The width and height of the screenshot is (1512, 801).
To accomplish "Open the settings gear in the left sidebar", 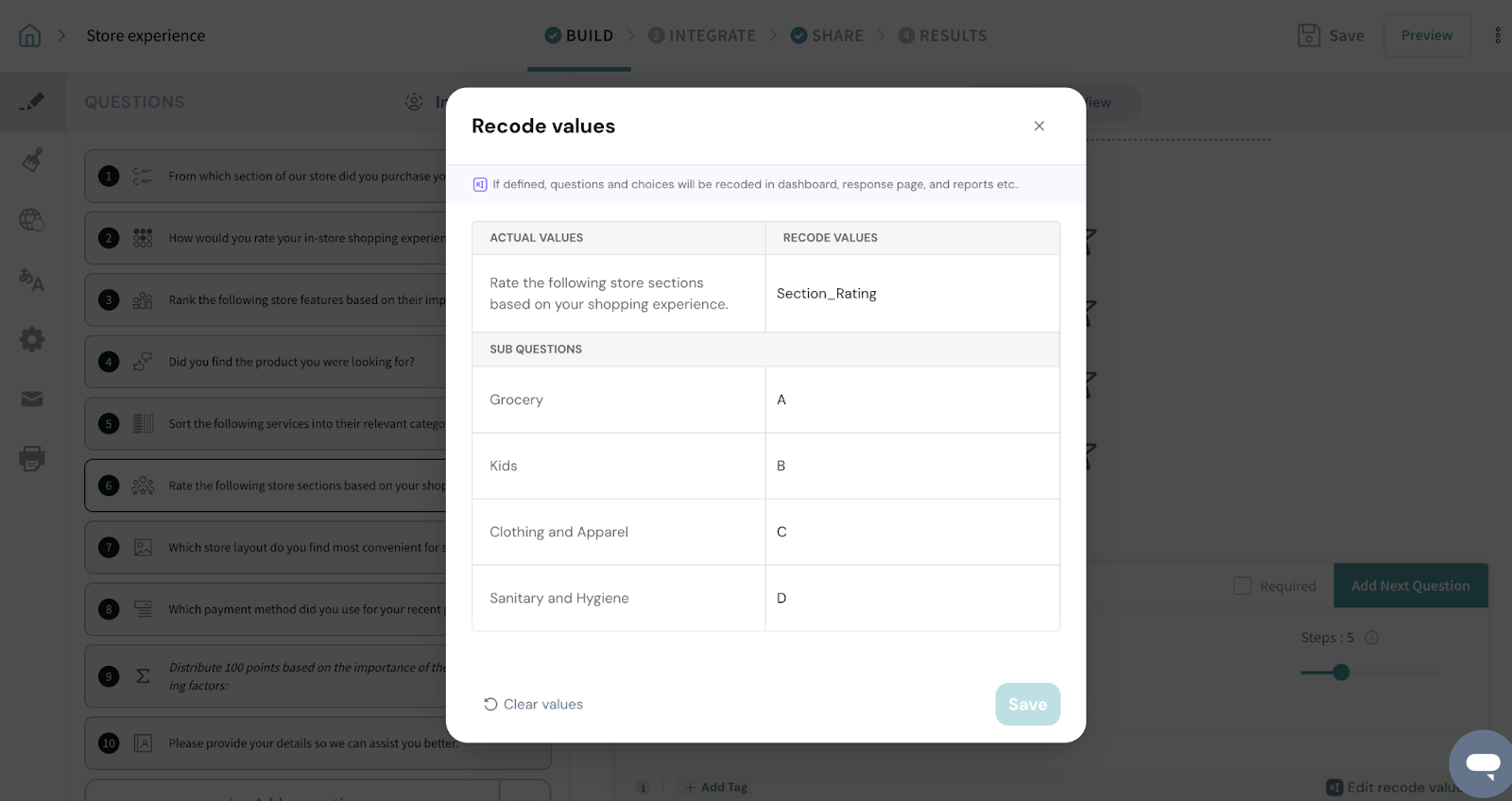I will [32, 339].
